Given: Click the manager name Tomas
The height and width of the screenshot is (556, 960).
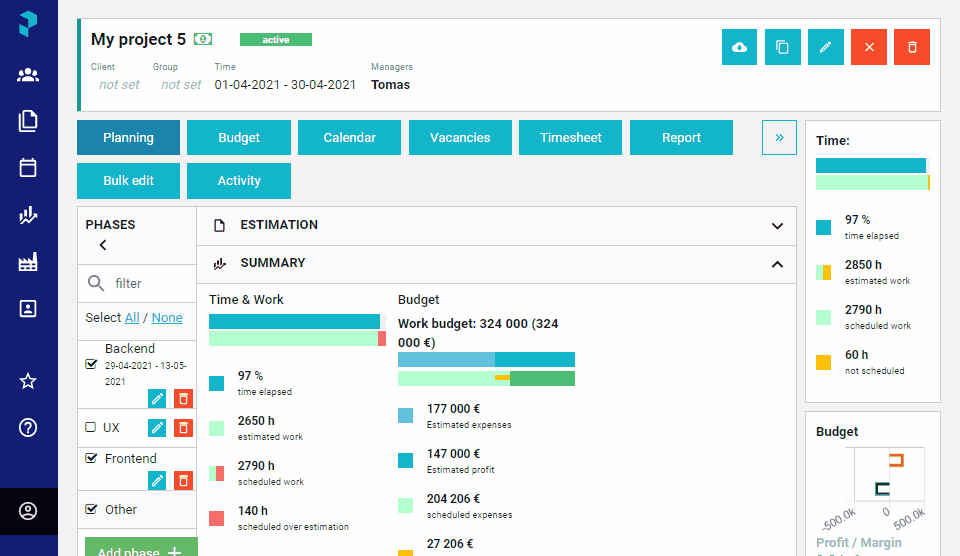Looking at the screenshot, I should [x=391, y=85].
